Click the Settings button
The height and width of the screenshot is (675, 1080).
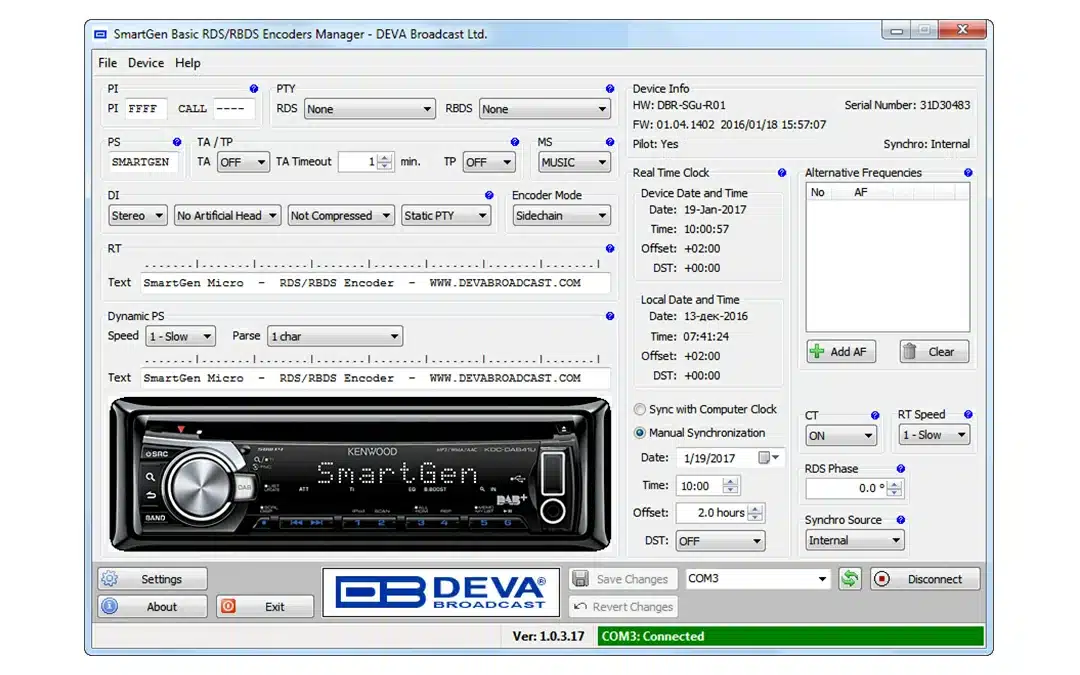152,579
